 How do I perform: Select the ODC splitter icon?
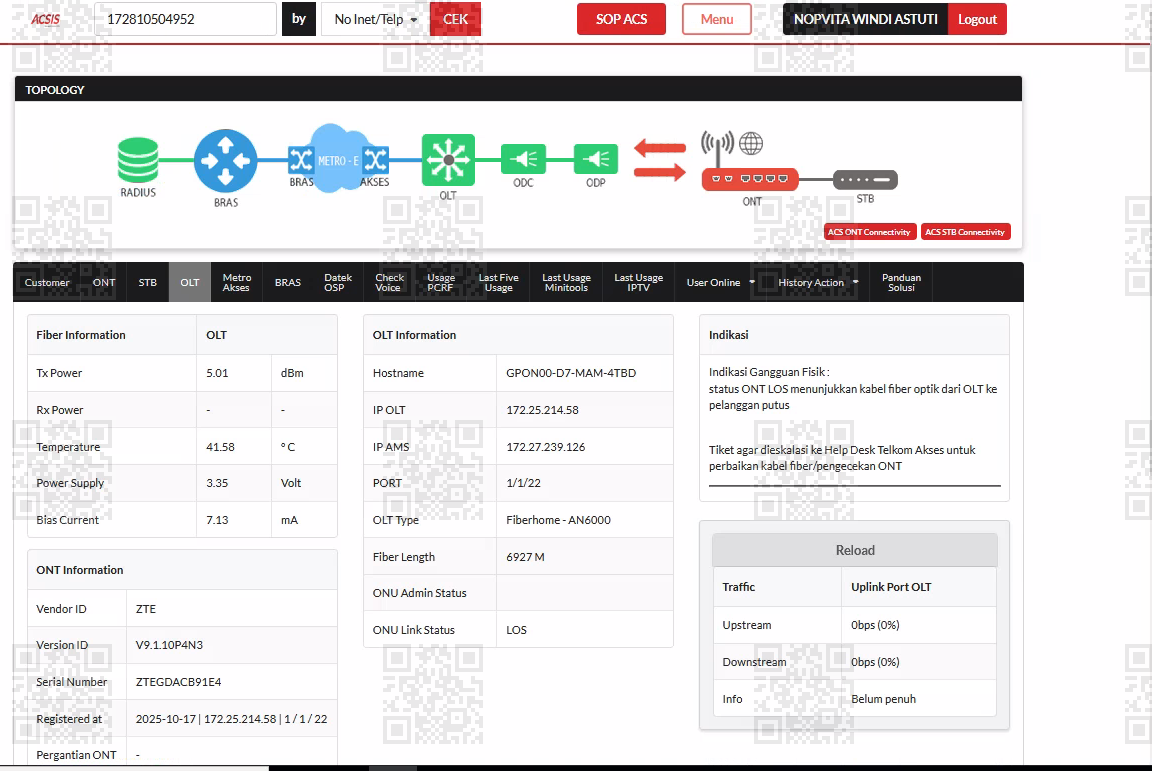click(x=523, y=159)
